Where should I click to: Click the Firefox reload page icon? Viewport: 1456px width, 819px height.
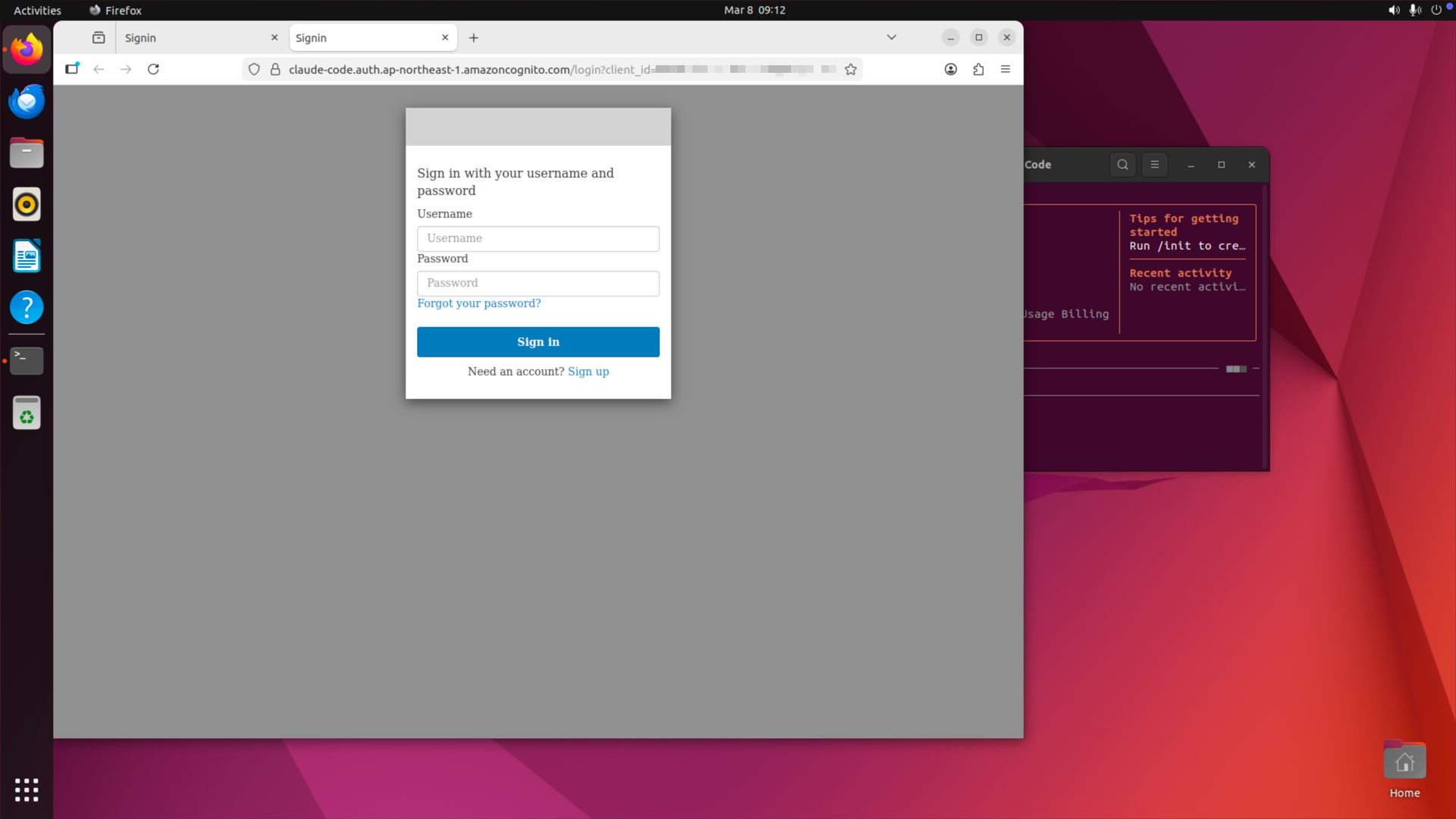click(153, 69)
